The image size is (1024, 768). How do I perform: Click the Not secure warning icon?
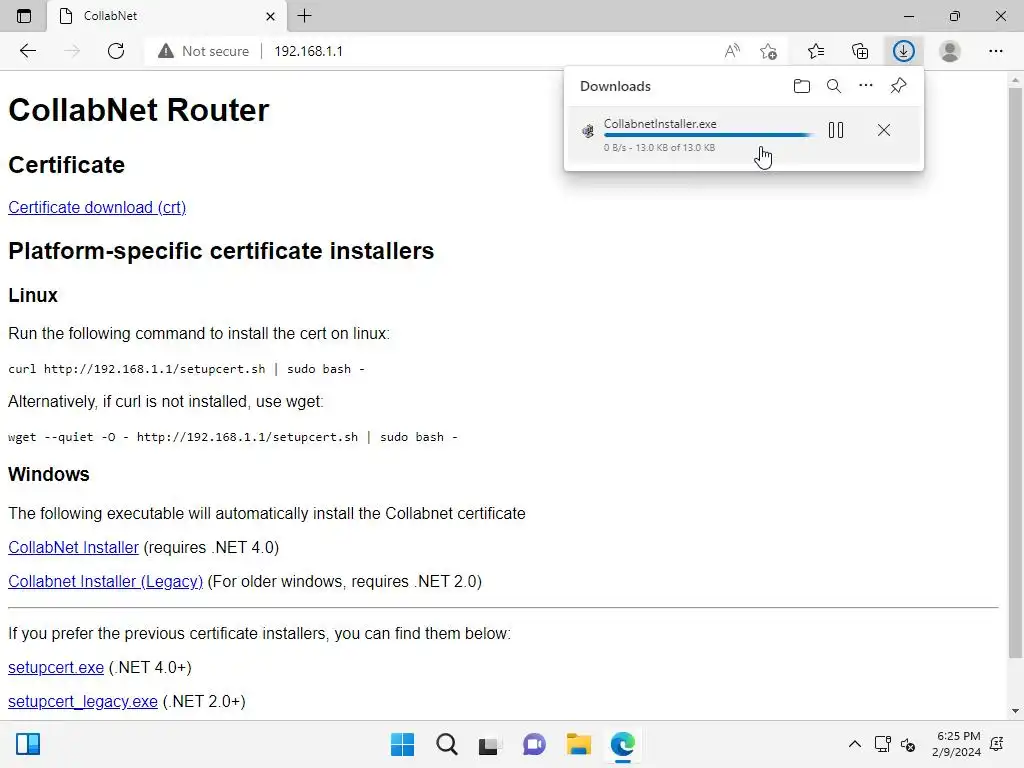pos(166,51)
